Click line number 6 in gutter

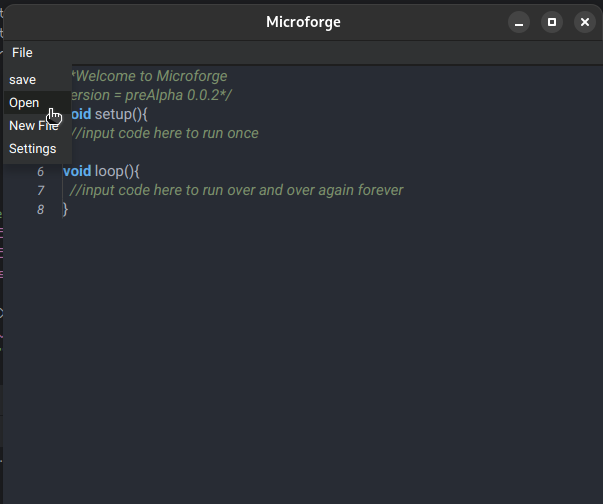(41, 172)
